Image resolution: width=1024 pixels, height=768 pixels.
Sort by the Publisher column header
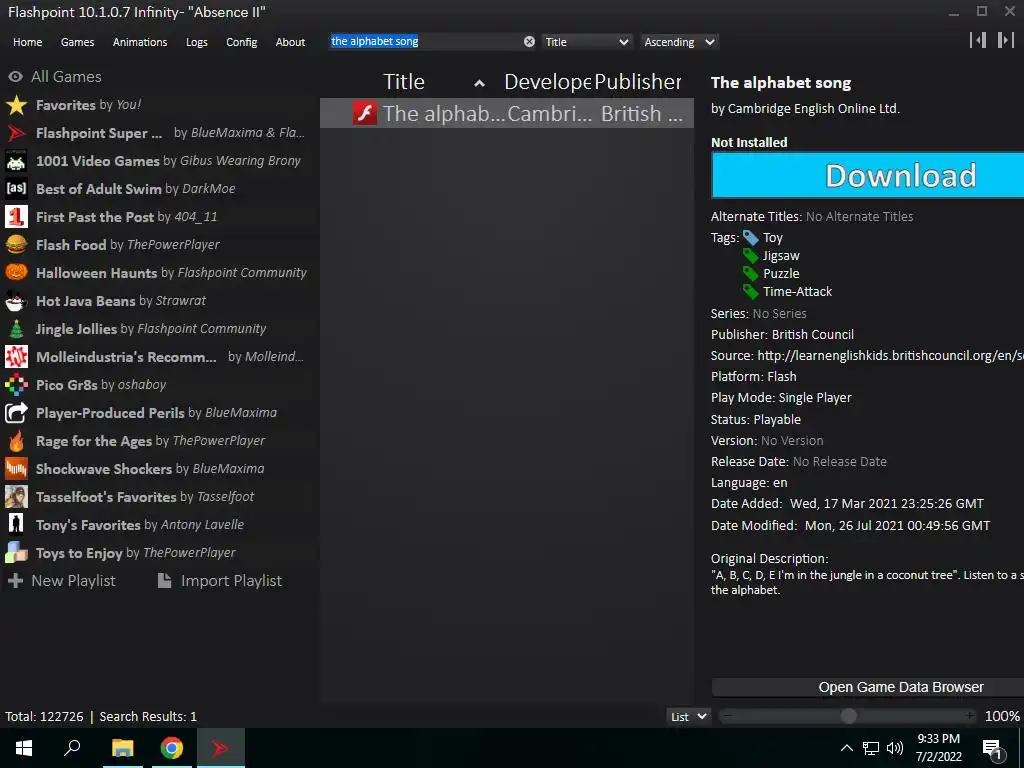[x=638, y=82]
